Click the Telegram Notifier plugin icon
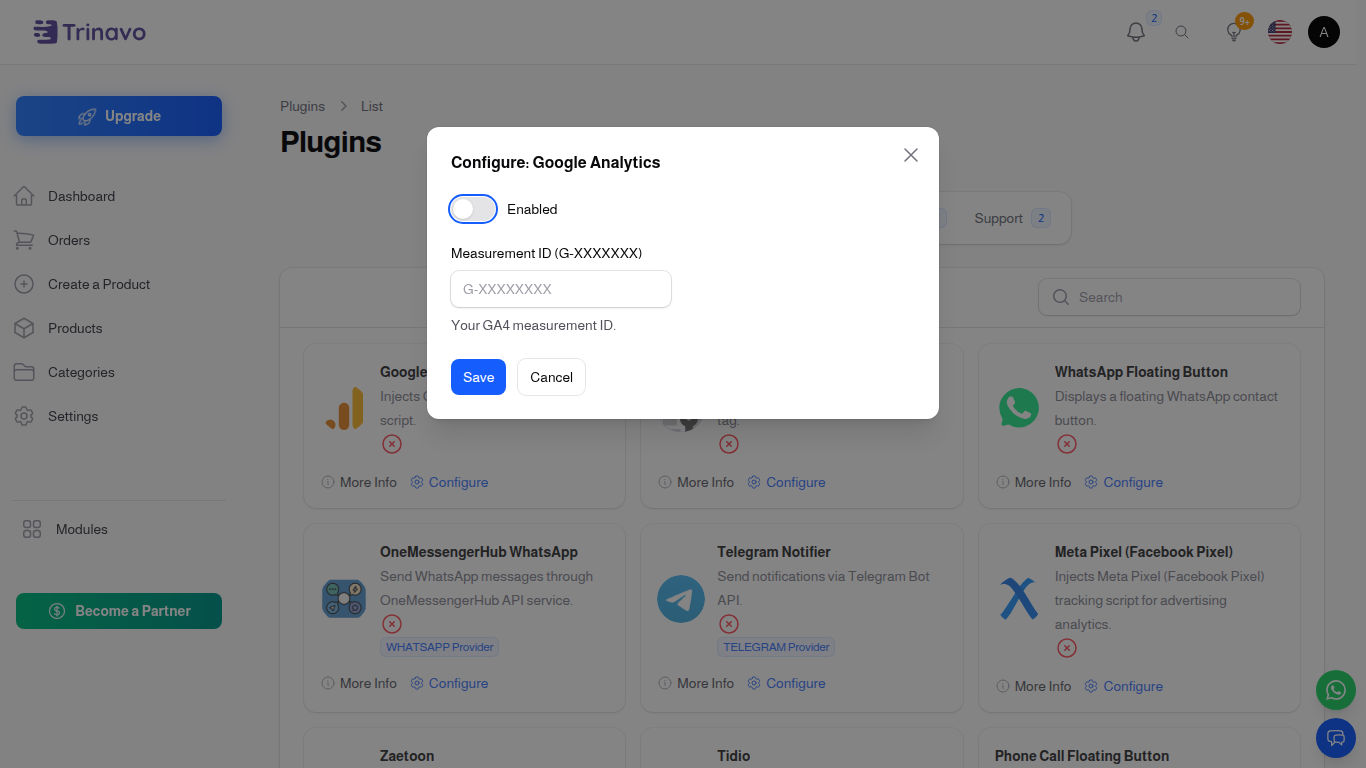Image resolution: width=1366 pixels, height=768 pixels. click(681, 599)
